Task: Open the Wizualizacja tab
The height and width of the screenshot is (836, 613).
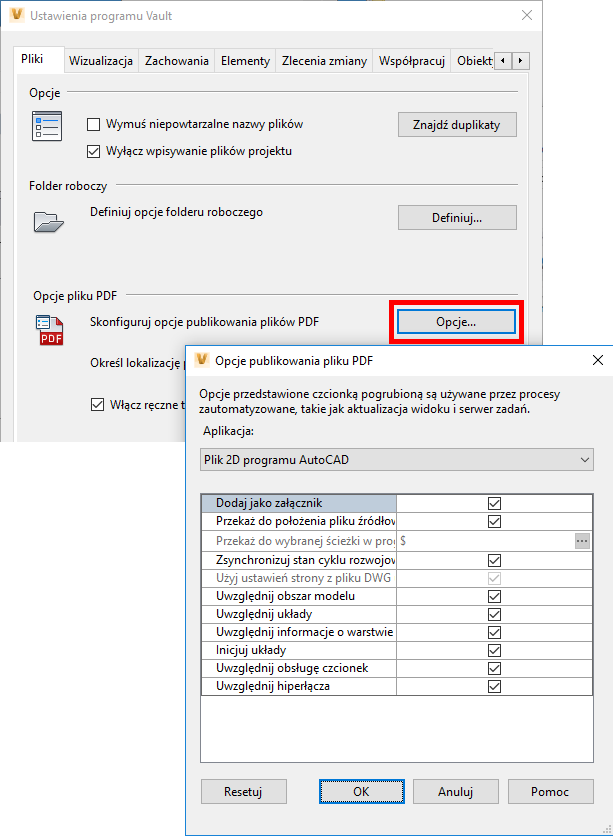Action: click(x=101, y=61)
